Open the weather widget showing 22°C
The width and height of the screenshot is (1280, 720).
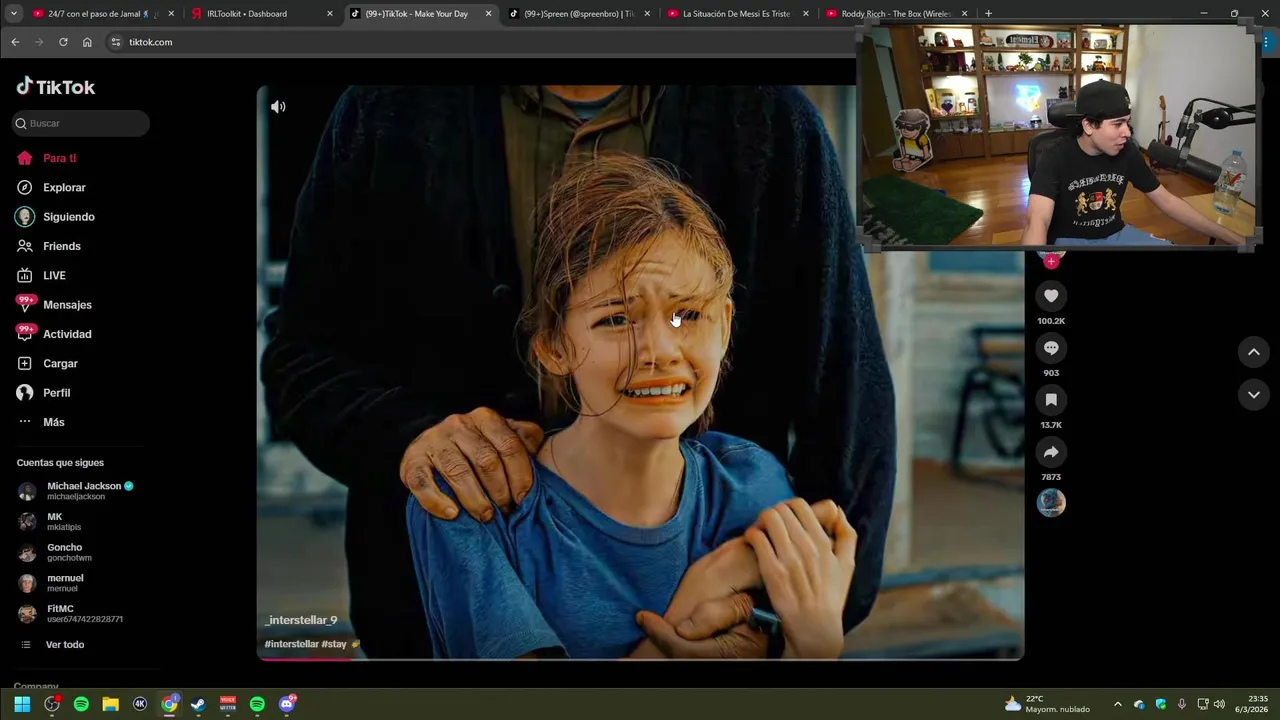1048,704
